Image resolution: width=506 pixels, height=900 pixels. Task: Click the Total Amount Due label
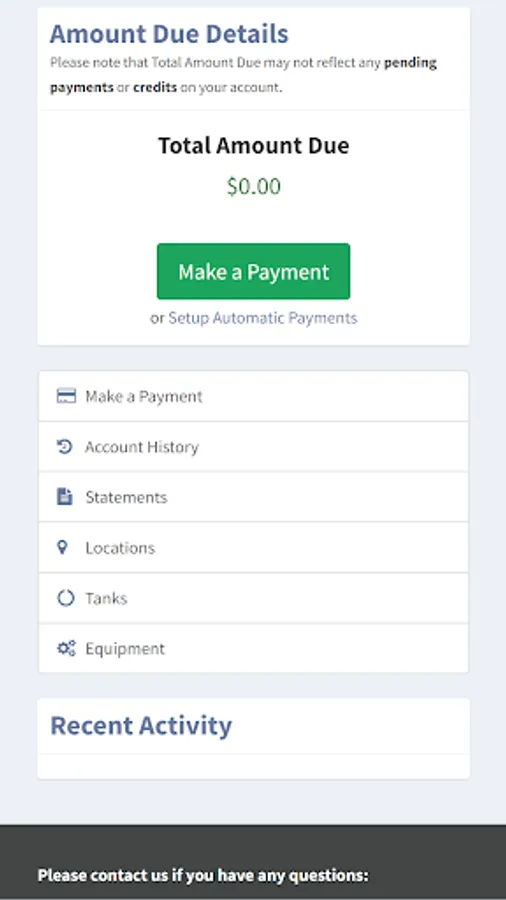coord(254,145)
